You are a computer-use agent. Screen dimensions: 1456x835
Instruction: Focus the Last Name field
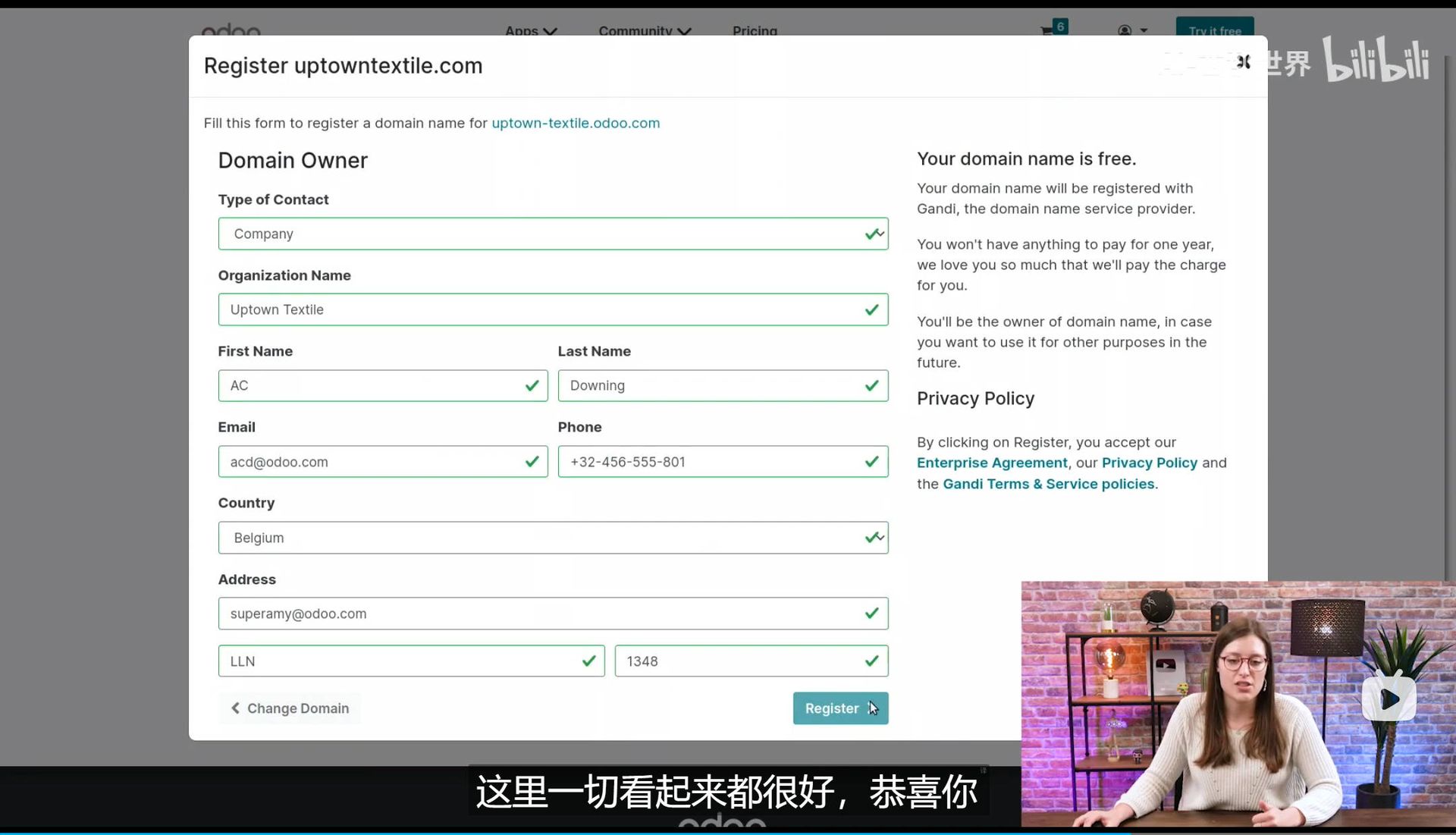click(x=723, y=385)
